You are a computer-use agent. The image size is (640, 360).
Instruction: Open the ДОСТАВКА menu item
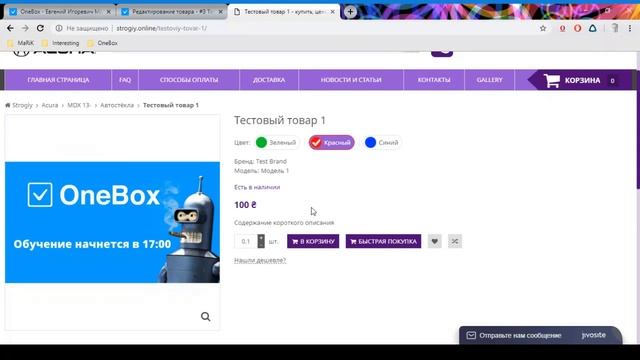(269, 80)
